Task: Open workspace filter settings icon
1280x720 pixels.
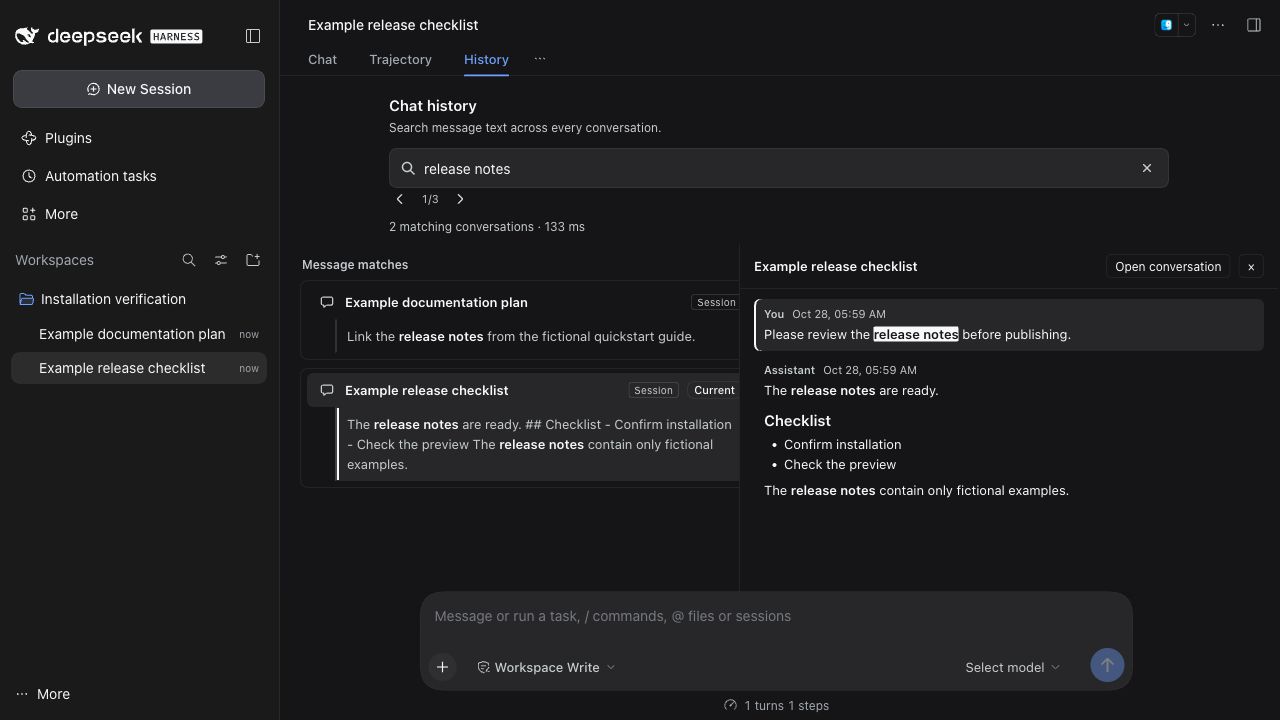Action: (221, 260)
